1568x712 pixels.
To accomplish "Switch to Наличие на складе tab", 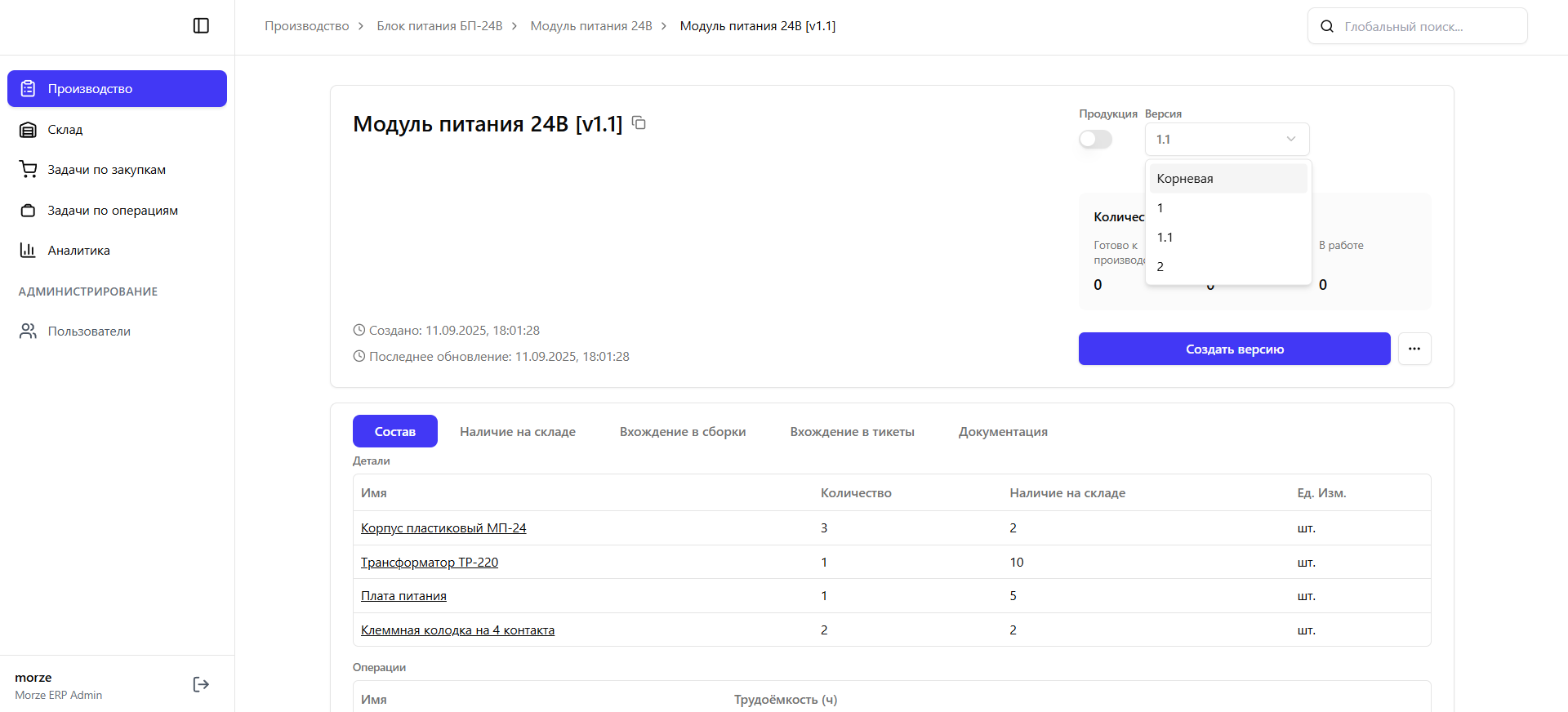I will tap(517, 432).
